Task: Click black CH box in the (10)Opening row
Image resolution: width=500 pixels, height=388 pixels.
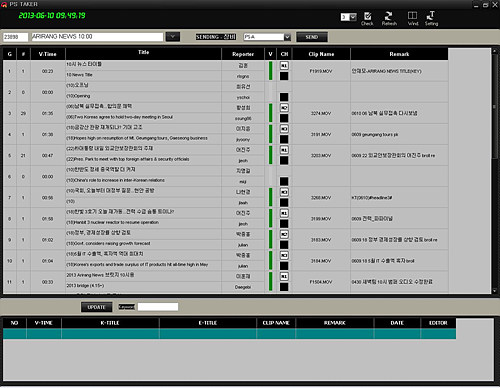Action: point(284,97)
